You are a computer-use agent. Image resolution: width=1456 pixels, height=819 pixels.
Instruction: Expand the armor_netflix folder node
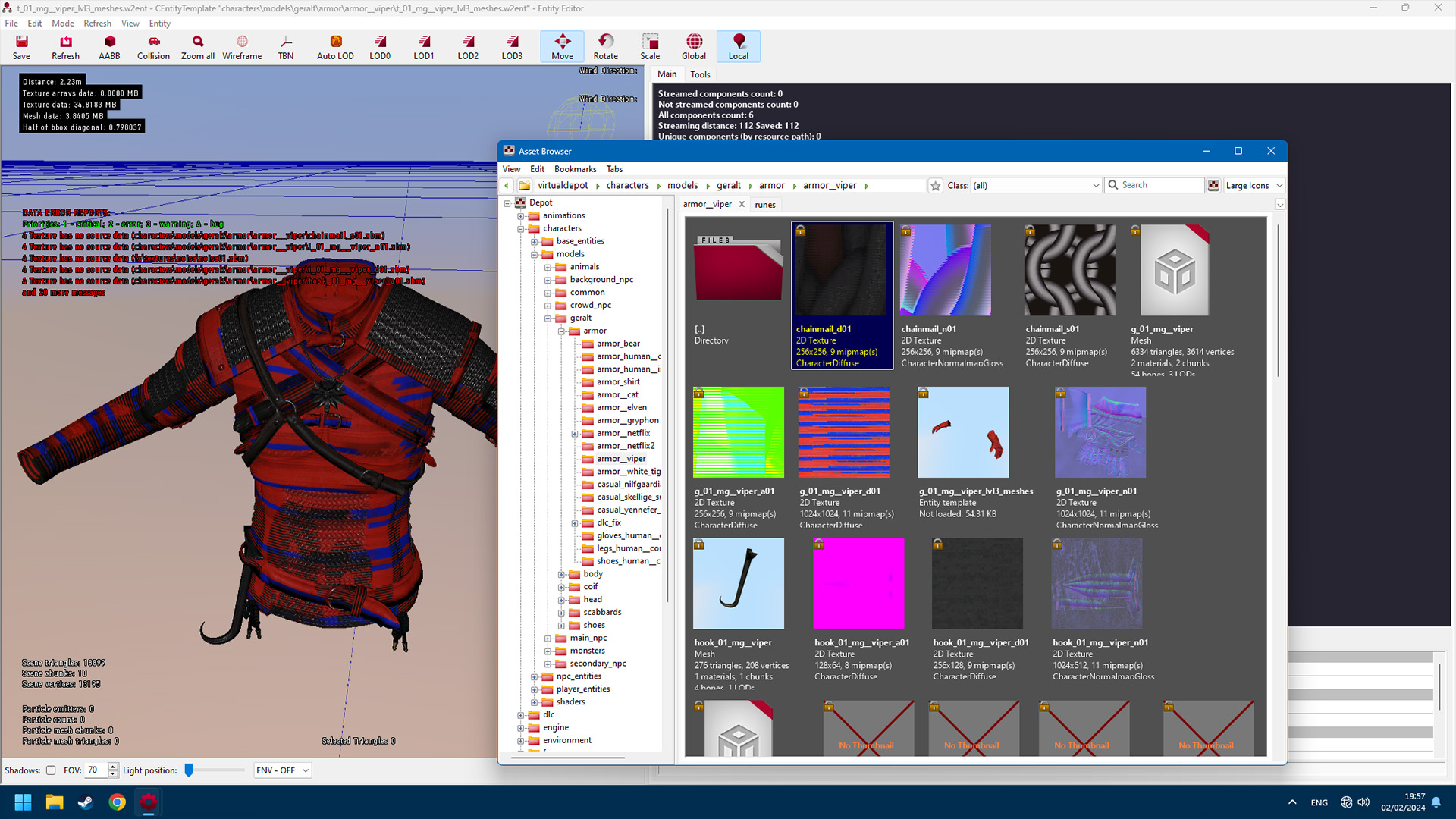point(575,434)
